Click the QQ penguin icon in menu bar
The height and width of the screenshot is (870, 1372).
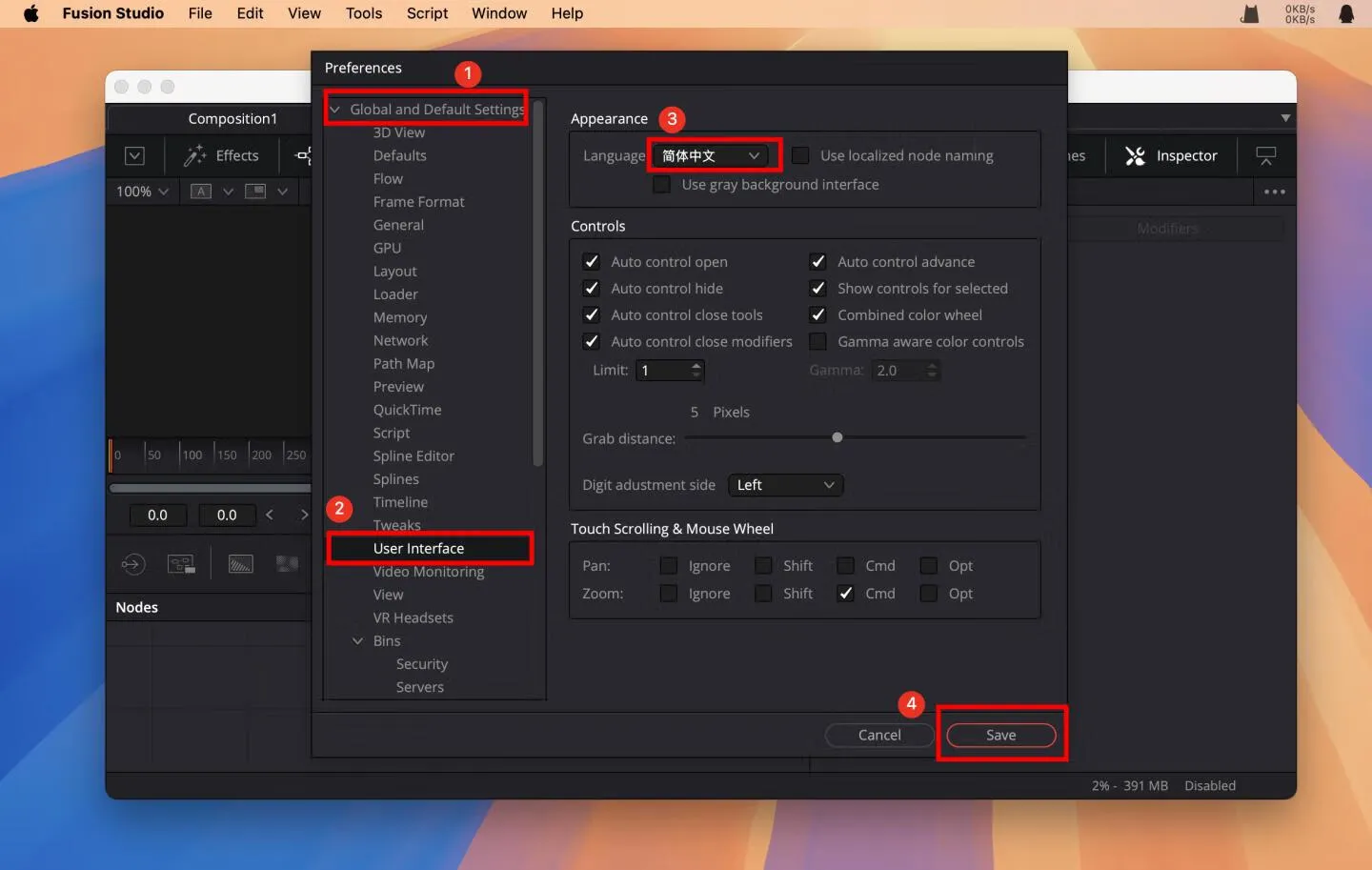coord(1345,13)
